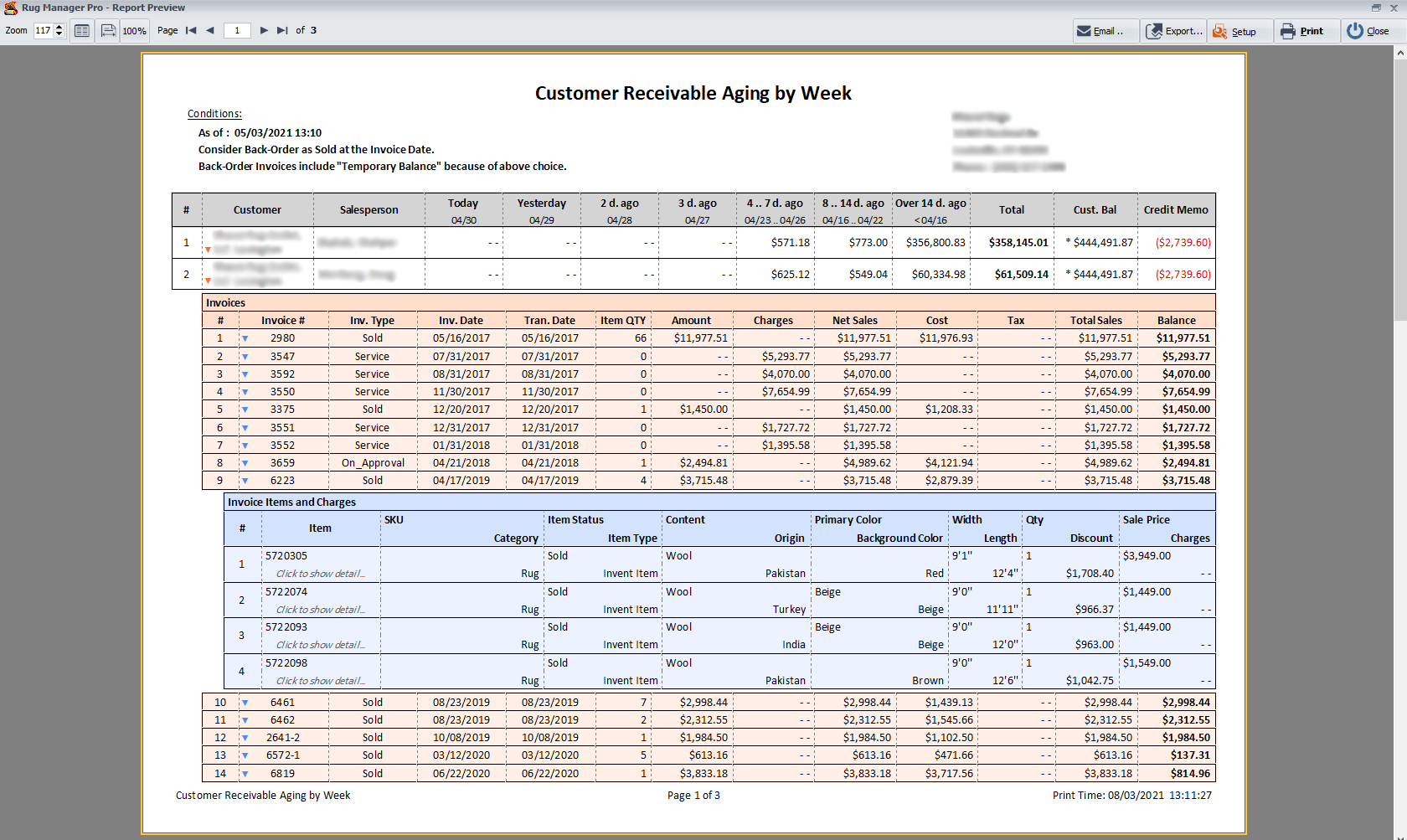The width and height of the screenshot is (1407, 840).
Task: Expand invoice 2980 row arrow
Action: (x=245, y=339)
